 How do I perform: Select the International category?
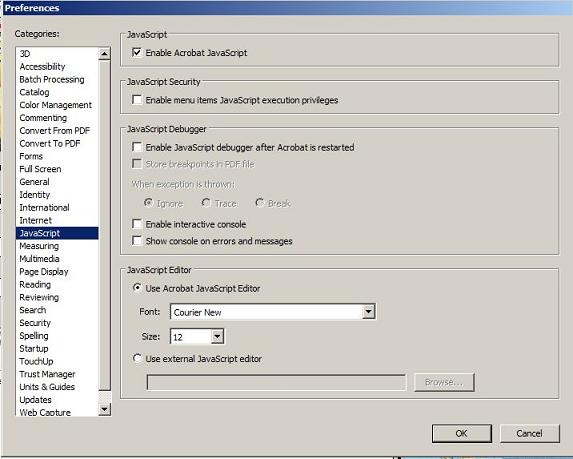pyautogui.click(x=57, y=207)
